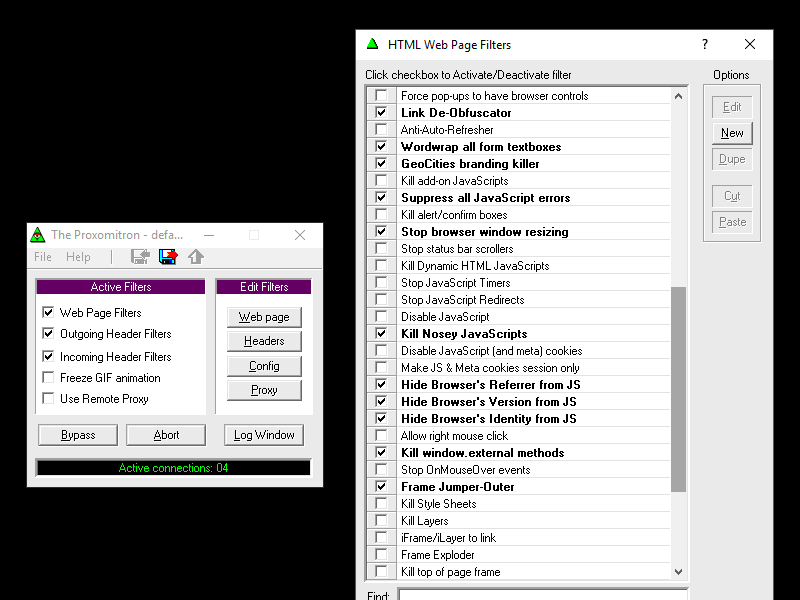The width and height of the screenshot is (800, 600).
Task: Click the New filter button
Action: (x=732, y=133)
